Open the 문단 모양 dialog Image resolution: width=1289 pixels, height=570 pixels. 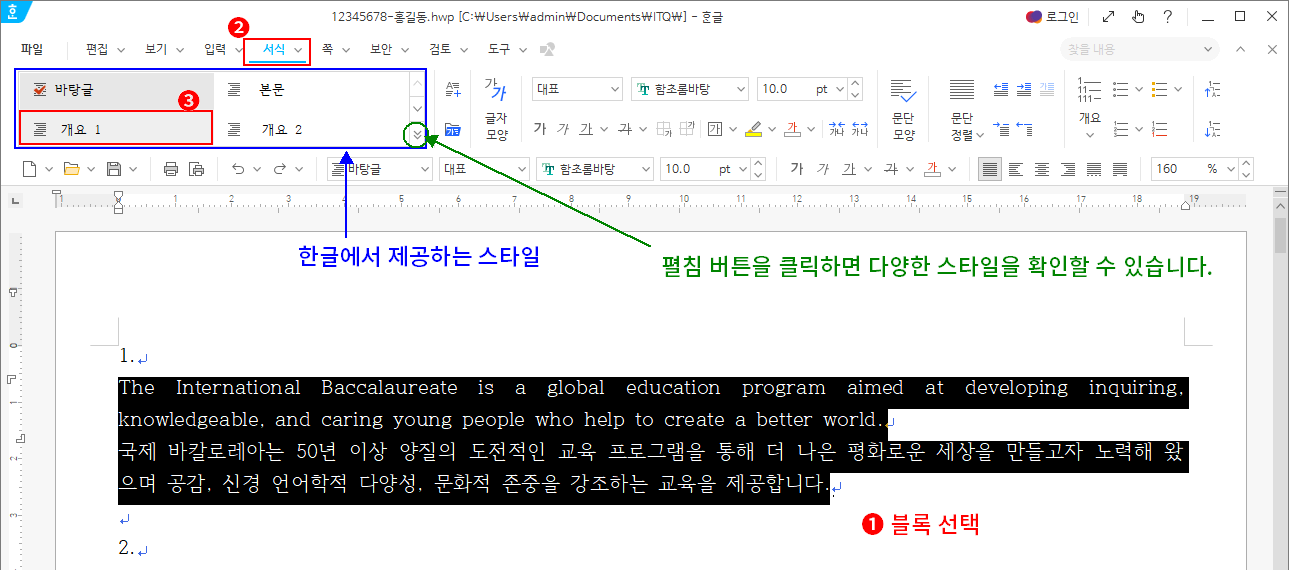tap(904, 110)
